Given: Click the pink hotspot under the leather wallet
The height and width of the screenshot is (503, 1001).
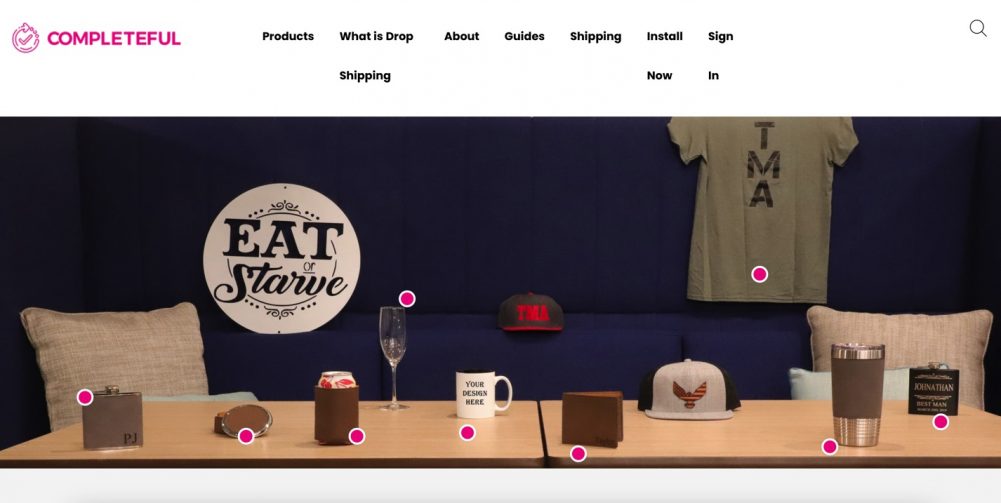Looking at the screenshot, I should (578, 454).
